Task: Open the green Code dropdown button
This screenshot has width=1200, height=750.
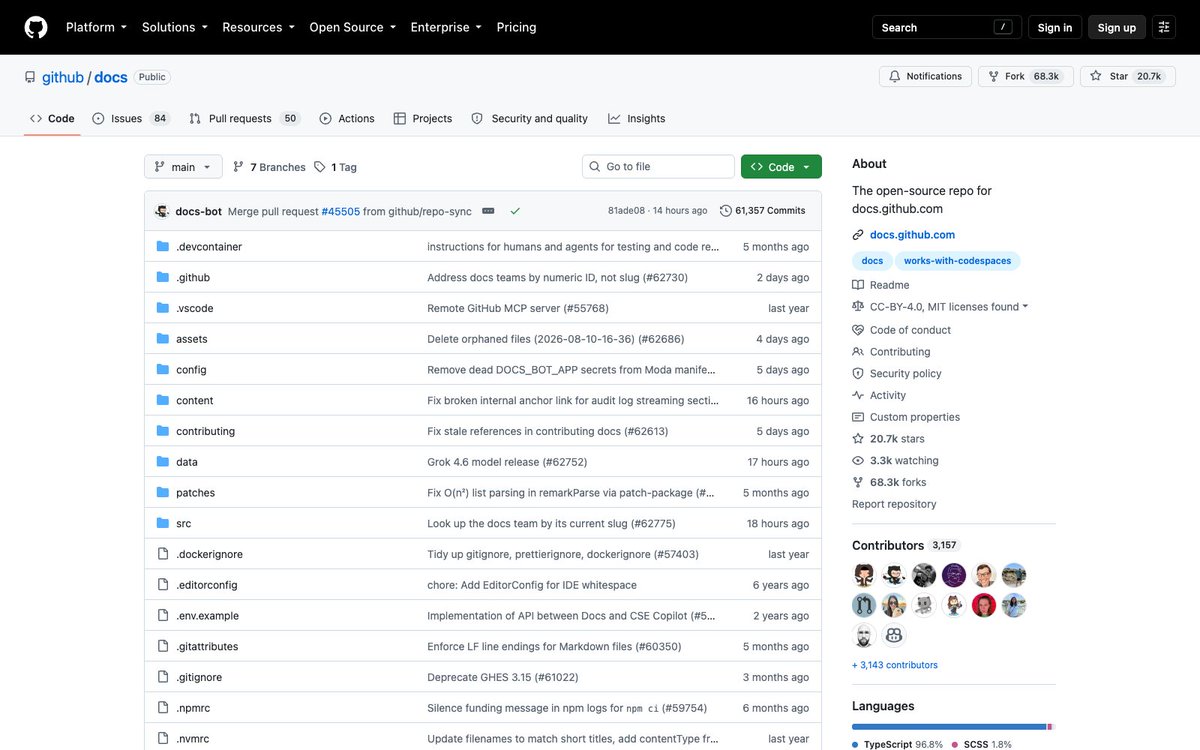Action: [781, 167]
